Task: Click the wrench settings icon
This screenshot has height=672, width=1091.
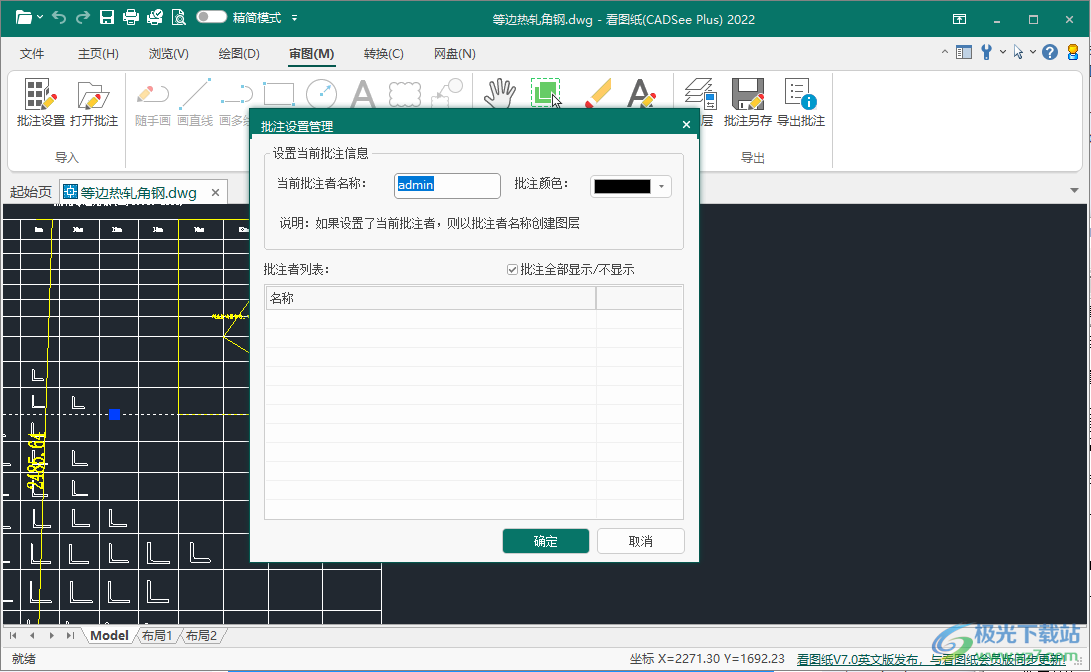Action: tap(986, 52)
